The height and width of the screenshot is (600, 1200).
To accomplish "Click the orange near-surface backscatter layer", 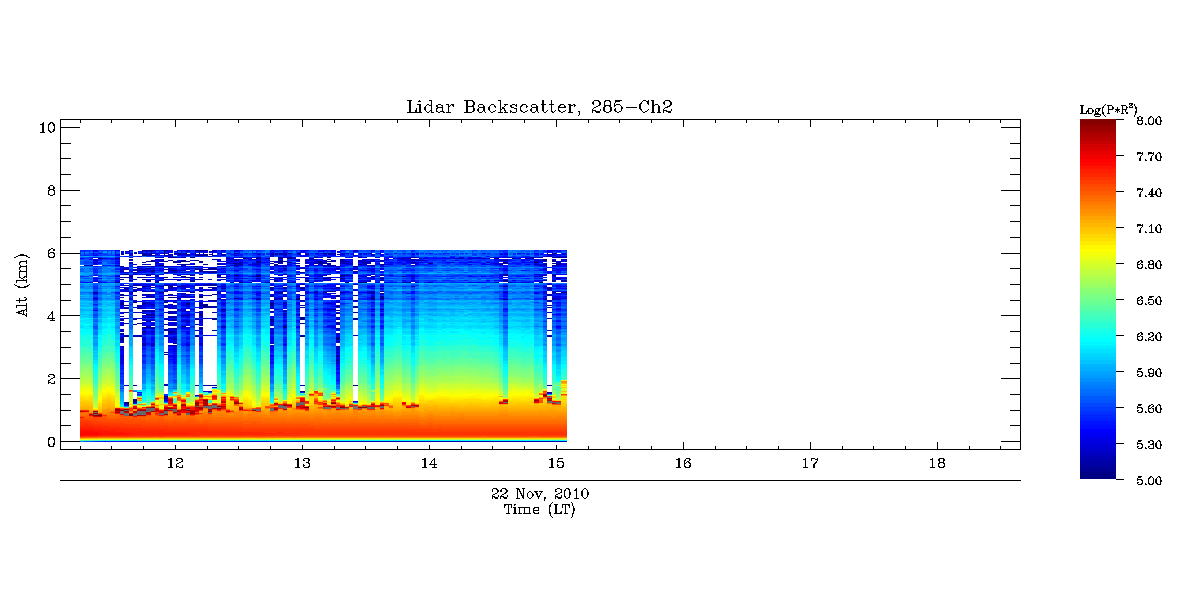I will point(323,424).
